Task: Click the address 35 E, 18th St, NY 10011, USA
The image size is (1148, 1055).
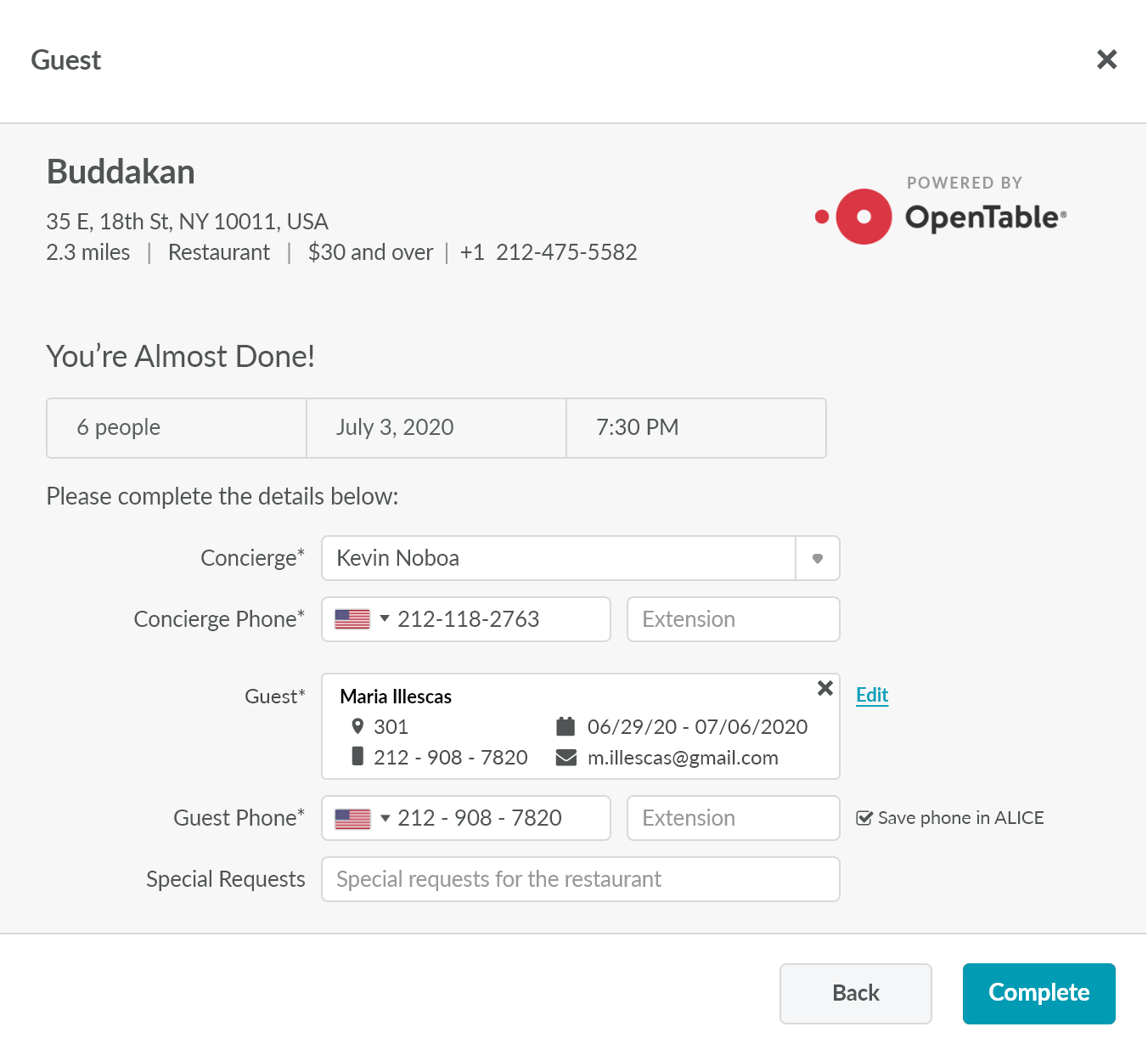Action: 188,222
